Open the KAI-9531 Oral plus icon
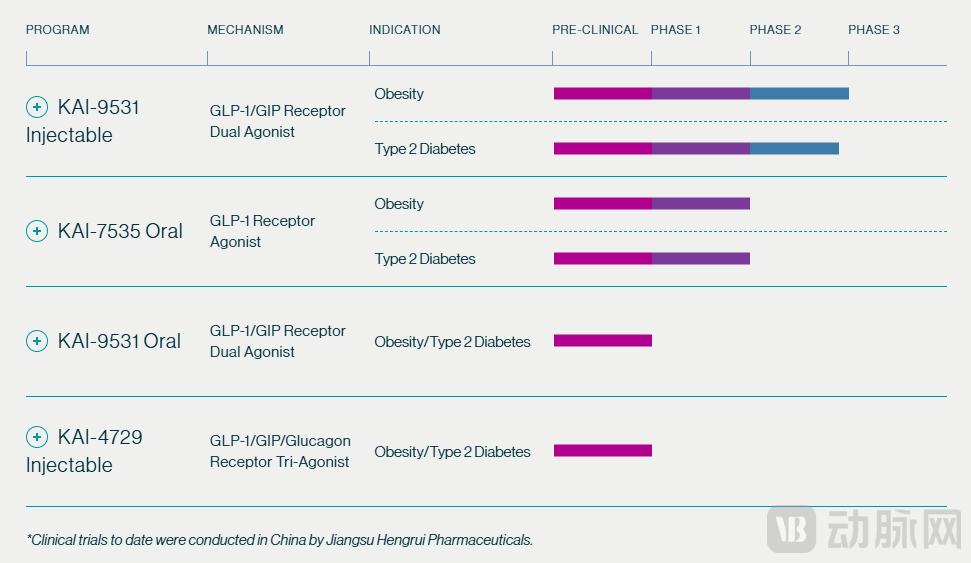This screenshot has height=563, width=971. point(37,341)
